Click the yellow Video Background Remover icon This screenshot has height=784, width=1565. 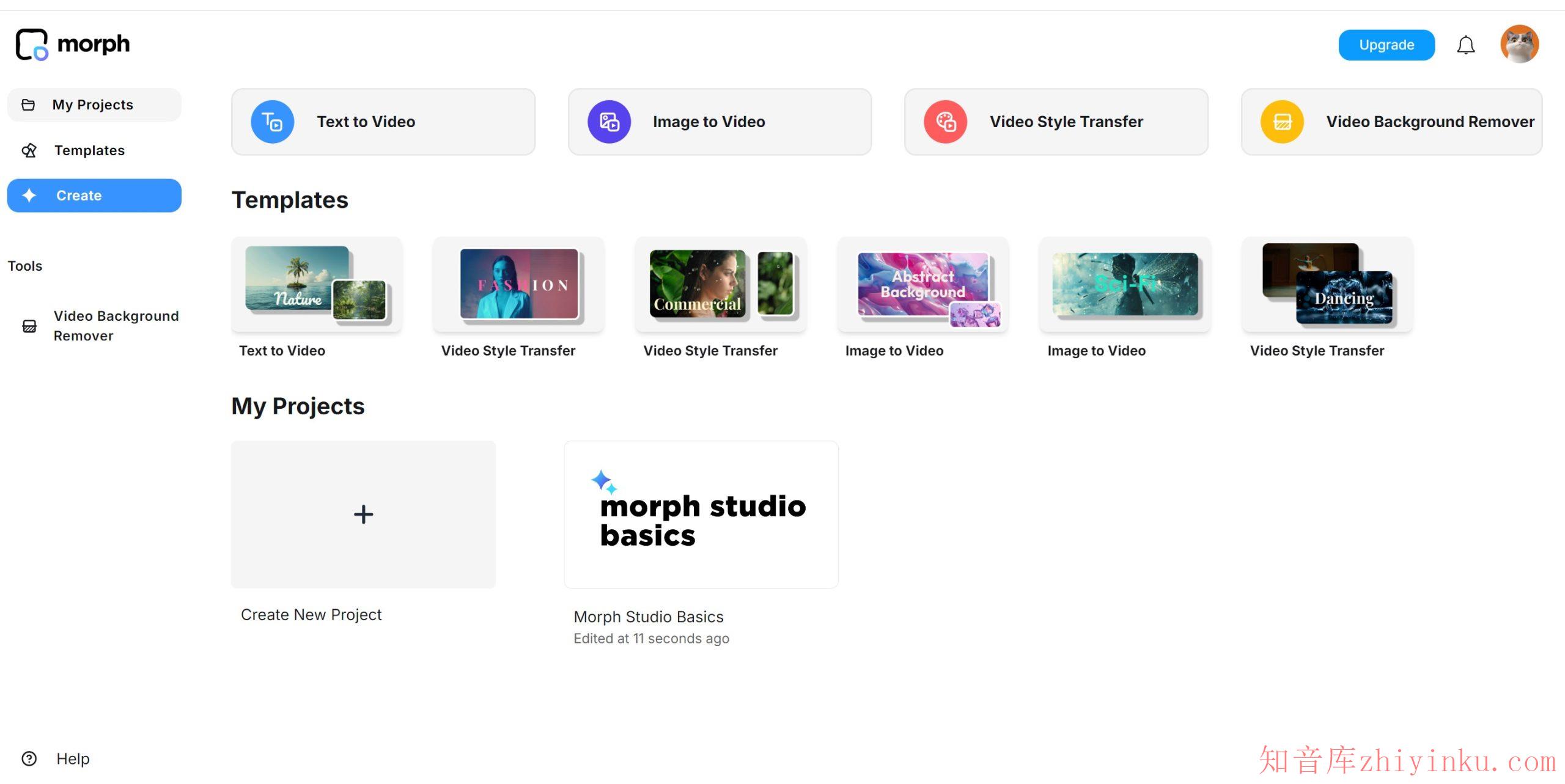(1281, 121)
